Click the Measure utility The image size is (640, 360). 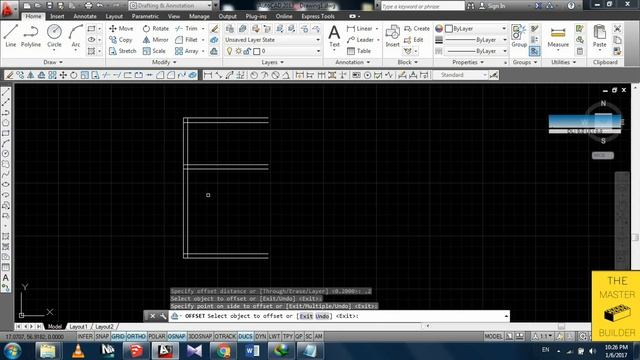pyautogui.click(x=558, y=37)
